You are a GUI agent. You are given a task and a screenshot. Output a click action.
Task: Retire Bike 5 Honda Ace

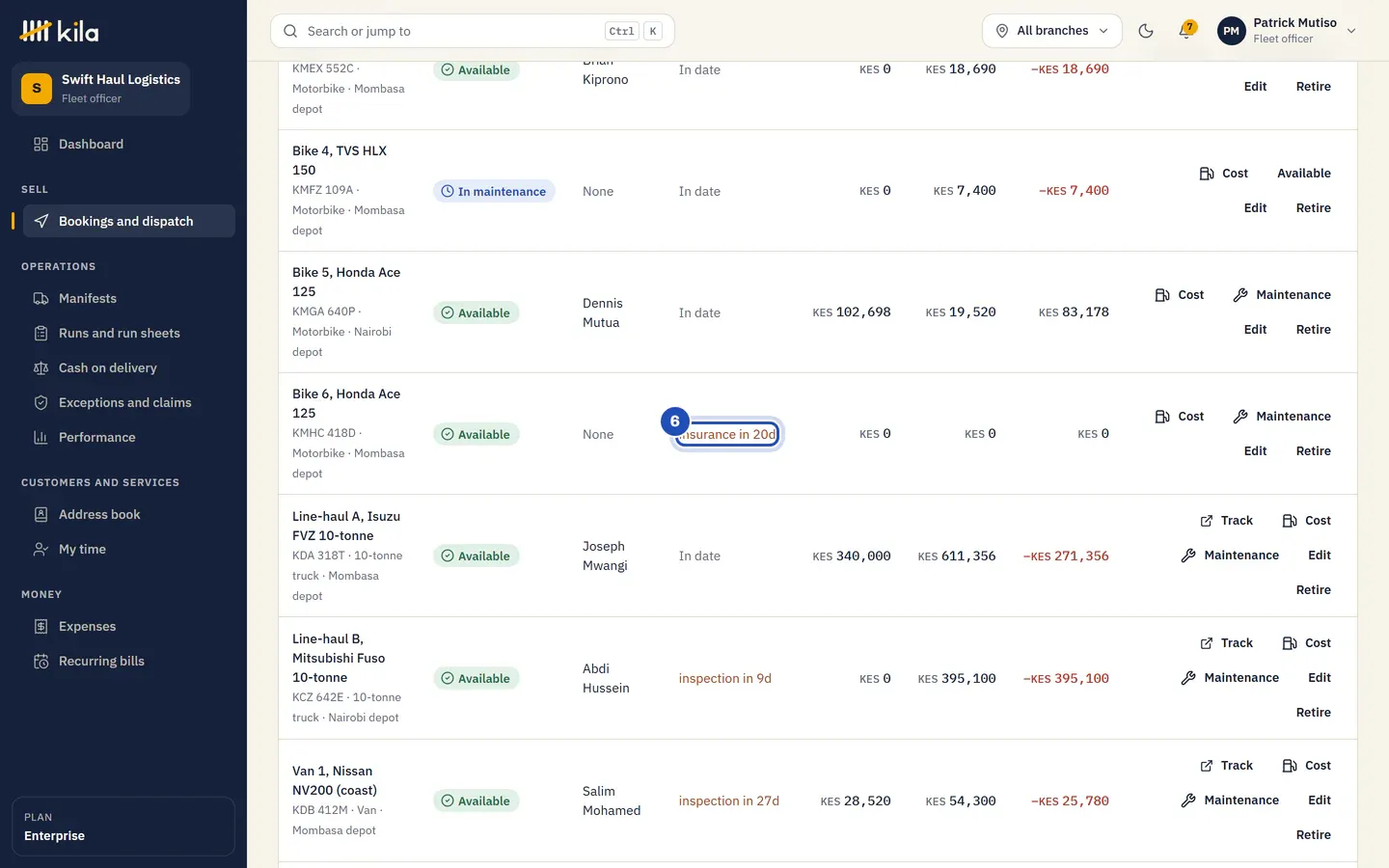tap(1313, 330)
